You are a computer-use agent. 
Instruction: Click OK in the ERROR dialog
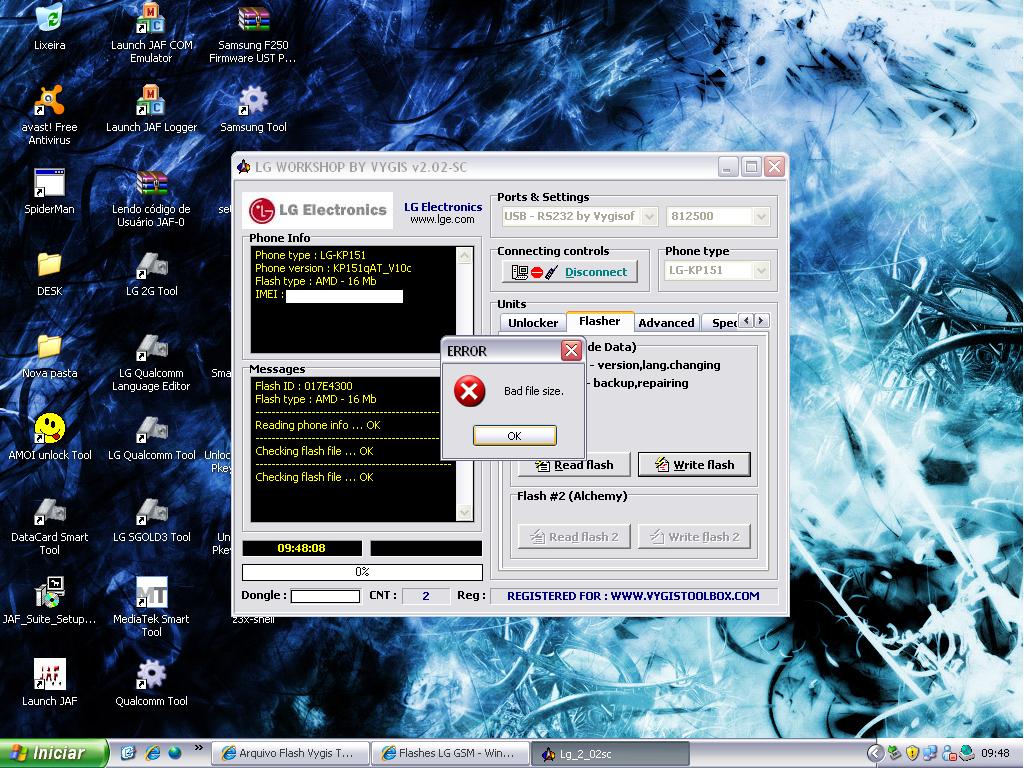click(x=515, y=436)
